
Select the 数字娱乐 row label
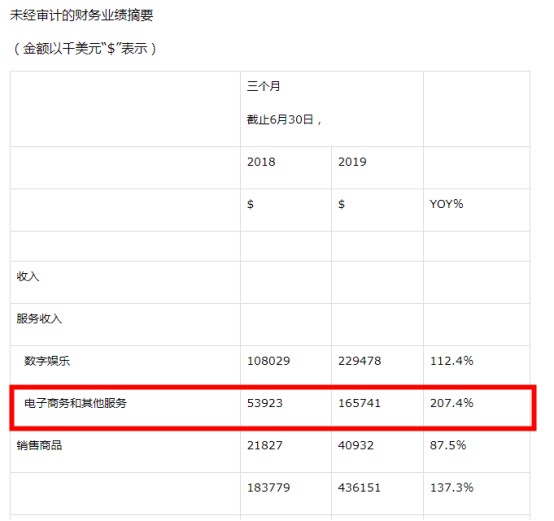[x=47, y=361]
